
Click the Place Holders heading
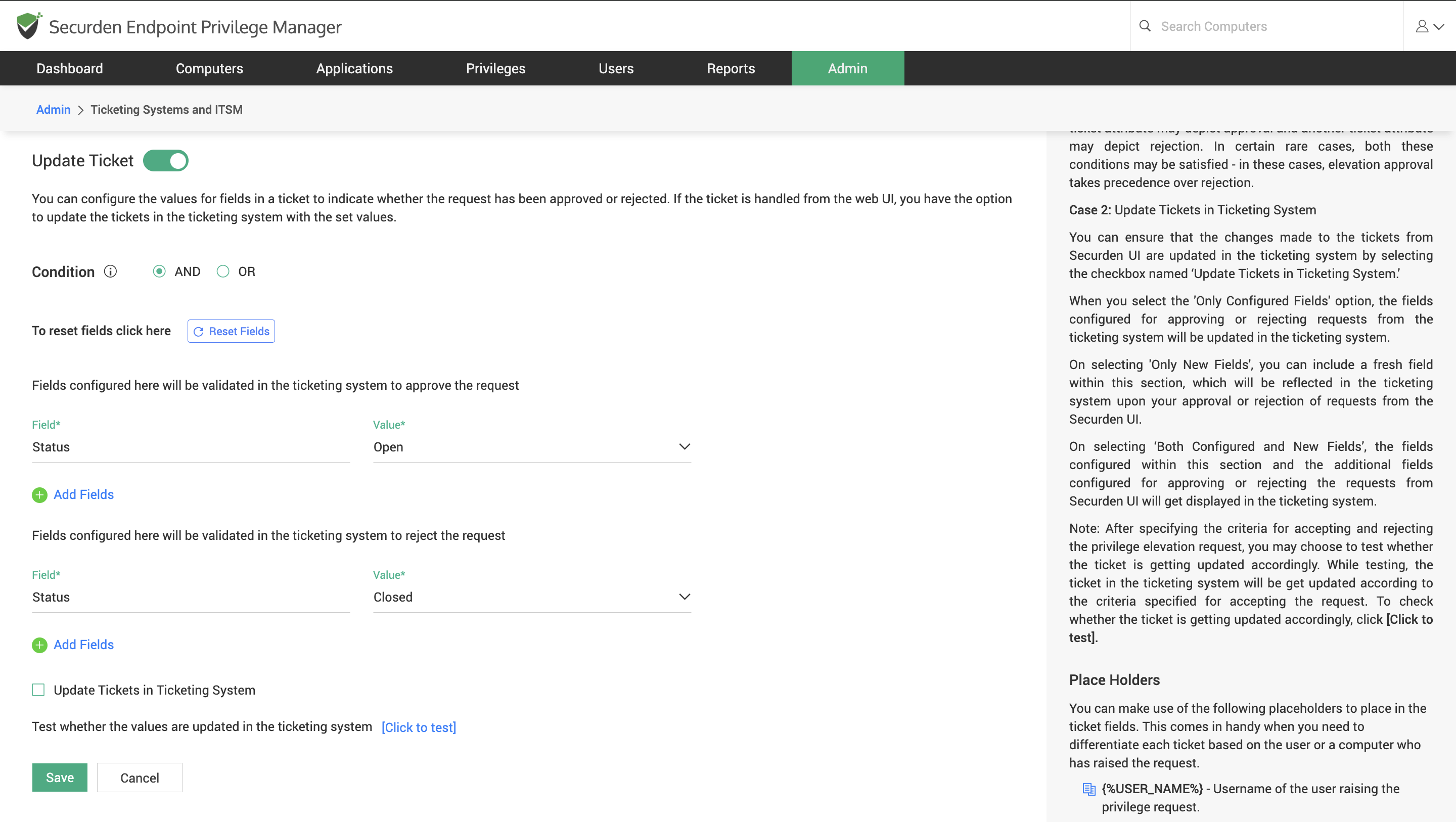tap(1115, 680)
